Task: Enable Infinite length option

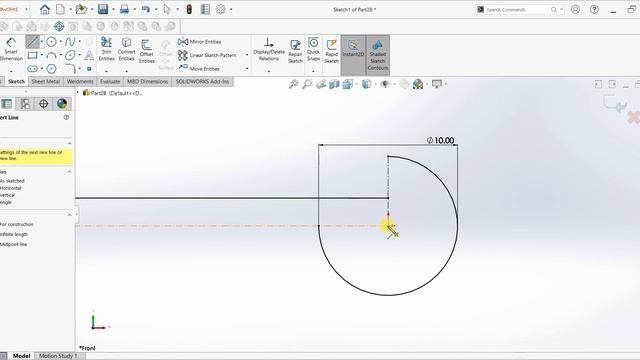Action: pyautogui.click(x=14, y=234)
